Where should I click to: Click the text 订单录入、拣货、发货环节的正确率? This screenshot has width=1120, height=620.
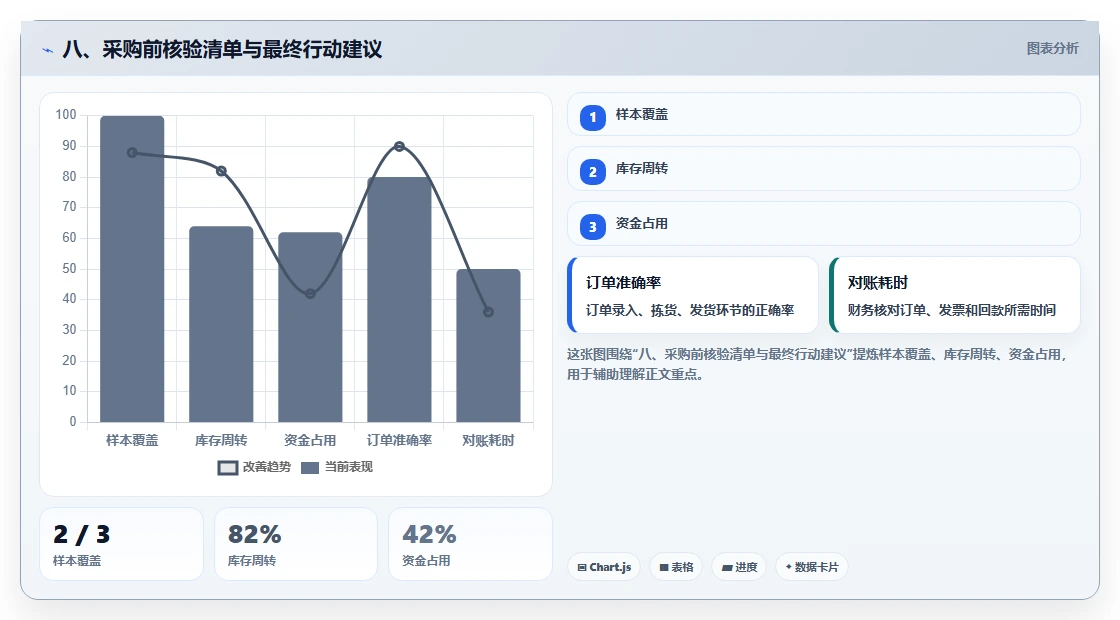[690, 310]
